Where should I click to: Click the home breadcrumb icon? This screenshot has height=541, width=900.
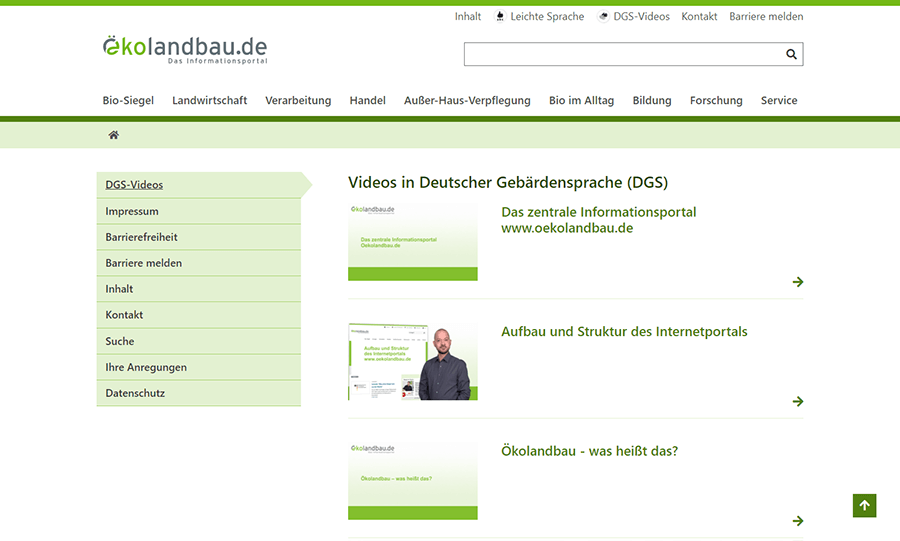coord(114,135)
